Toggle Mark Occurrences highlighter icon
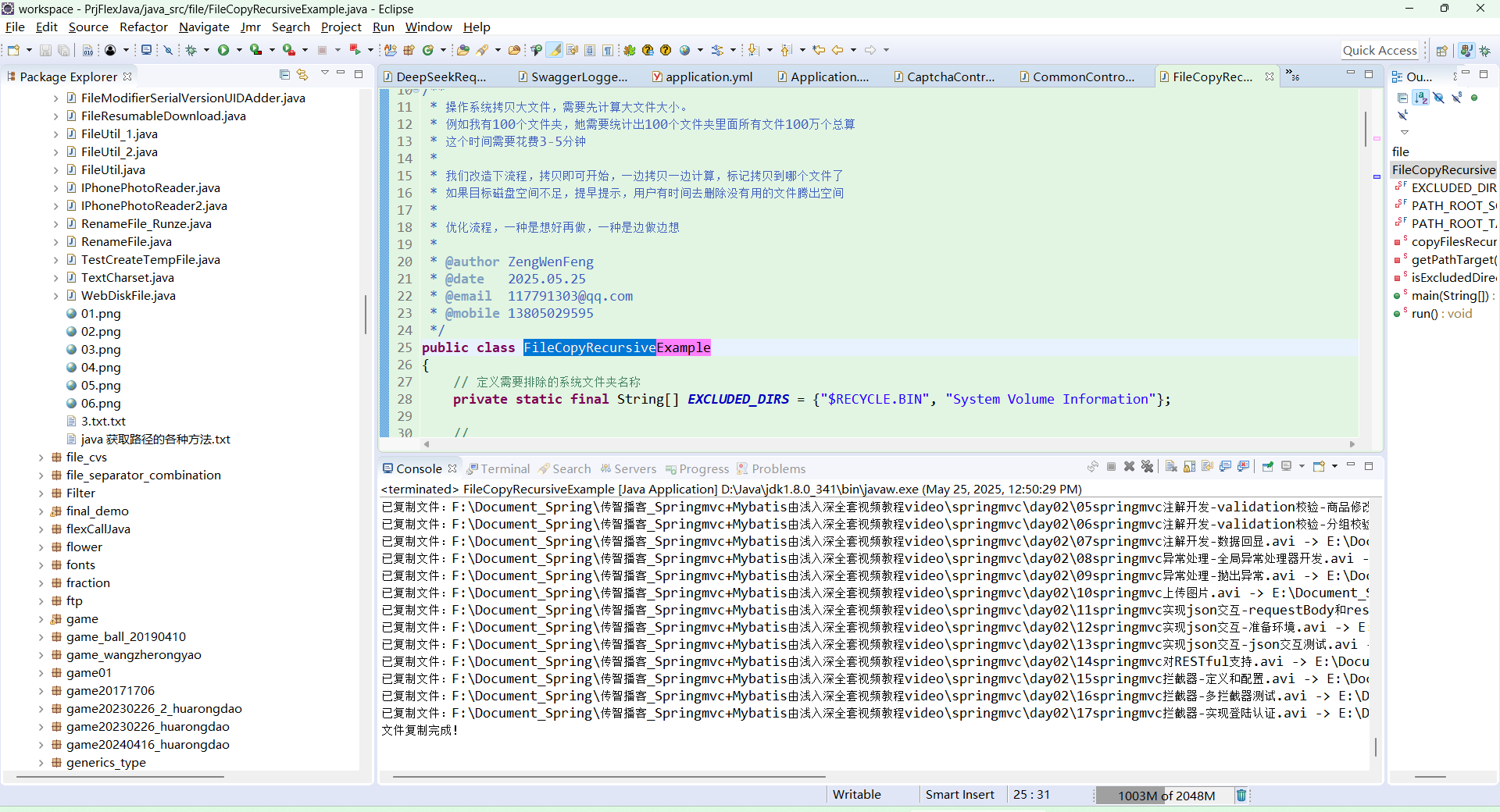 tap(554, 50)
